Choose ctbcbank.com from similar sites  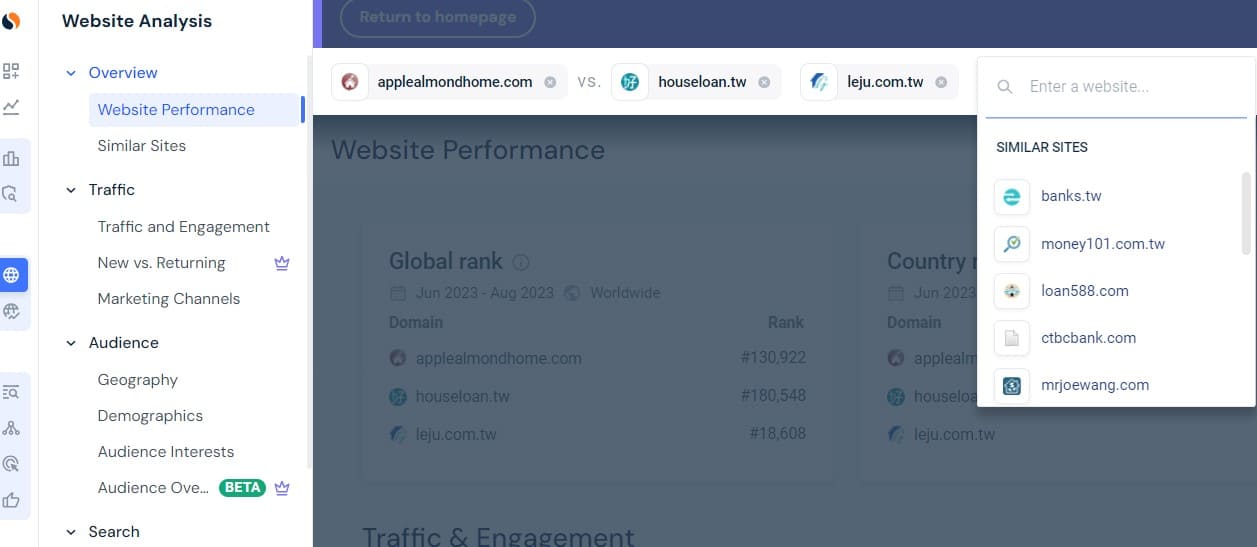[x=1089, y=338]
